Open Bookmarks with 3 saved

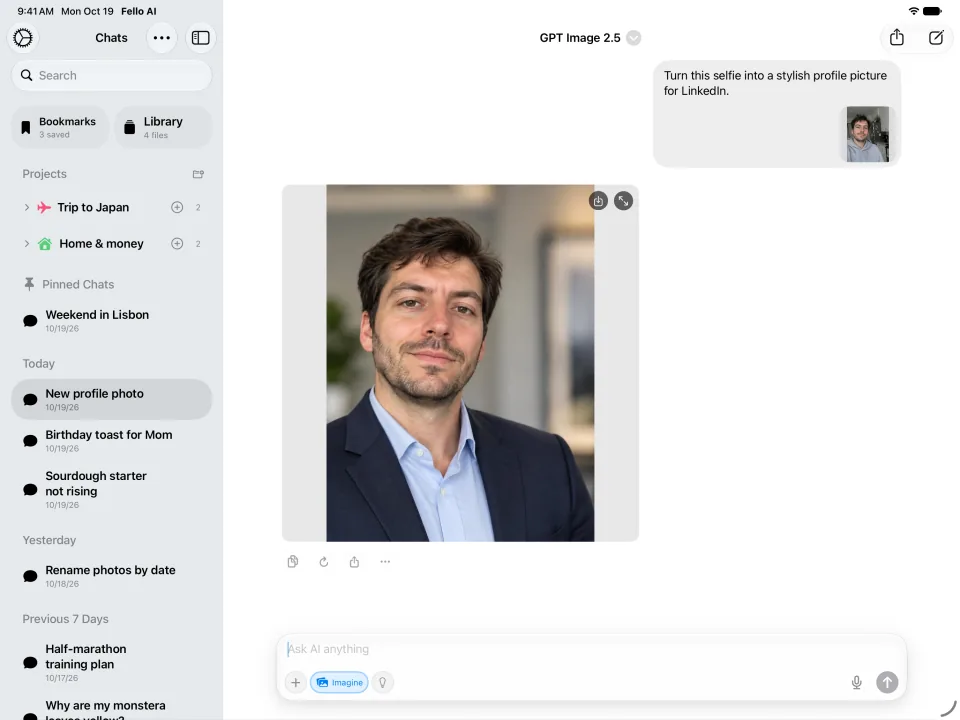60,127
